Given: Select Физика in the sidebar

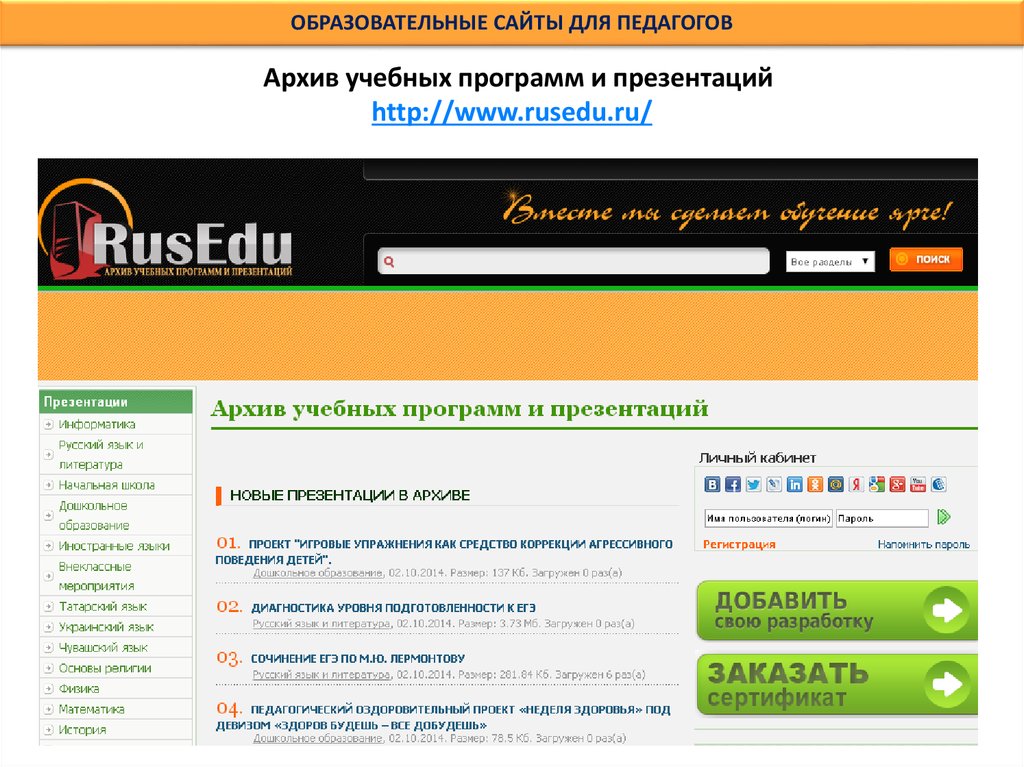Looking at the screenshot, I should pyautogui.click(x=79, y=689).
